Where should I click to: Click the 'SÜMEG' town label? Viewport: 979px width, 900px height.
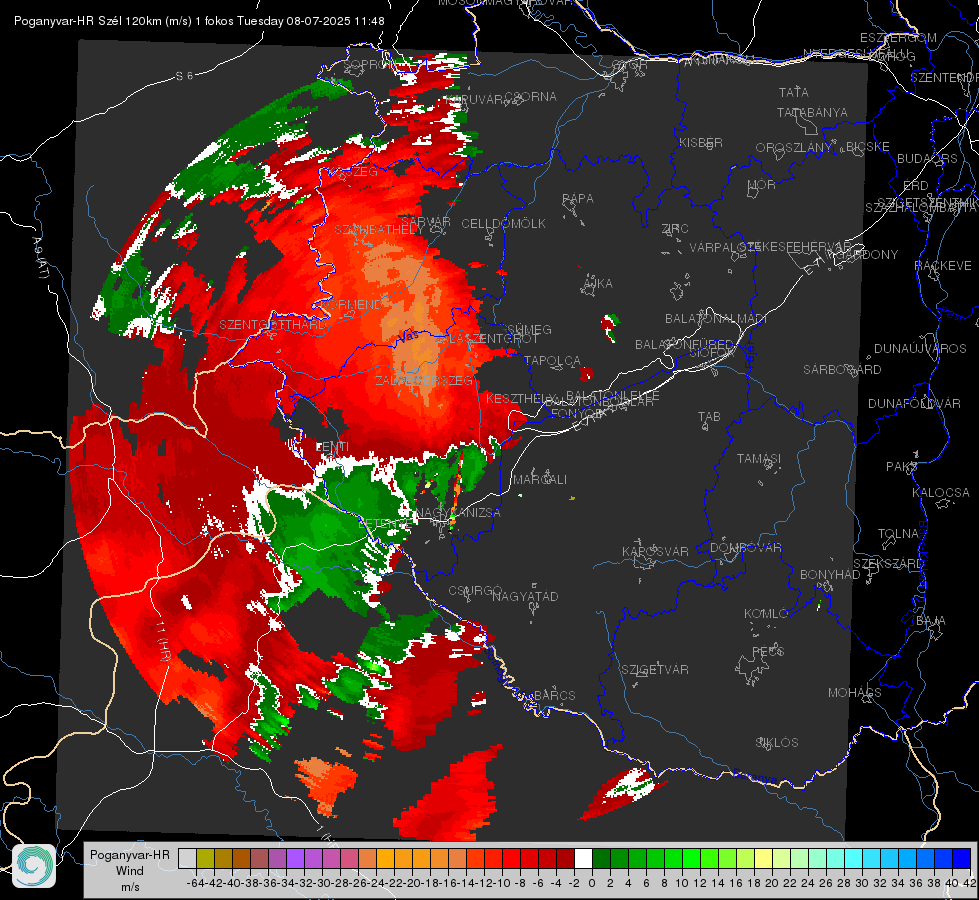529,329
